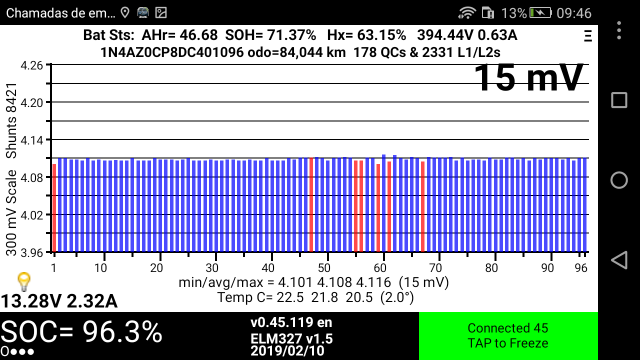The width and height of the screenshot is (640, 360).
Task: Tap the screen page indicator dots
Action: (x=18, y=351)
